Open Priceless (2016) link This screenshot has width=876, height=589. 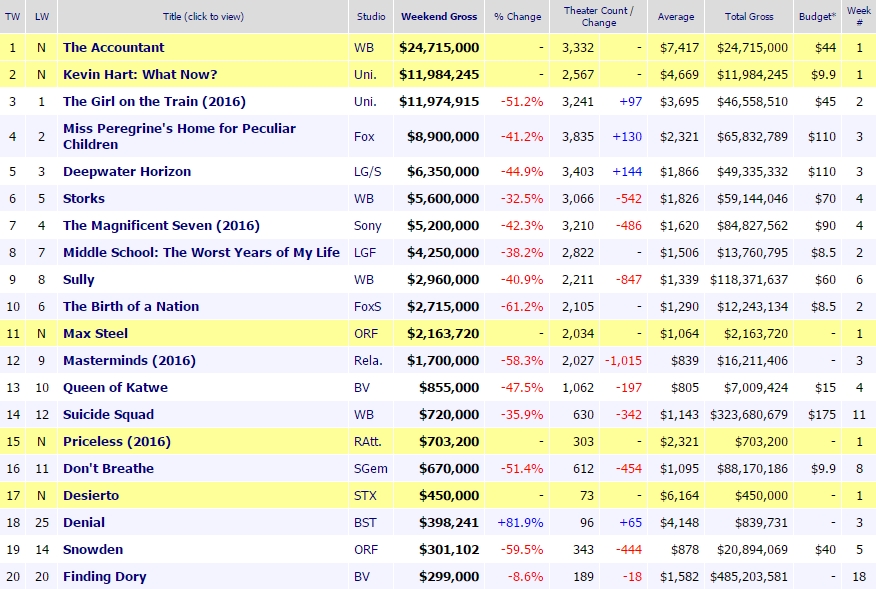[117, 441]
